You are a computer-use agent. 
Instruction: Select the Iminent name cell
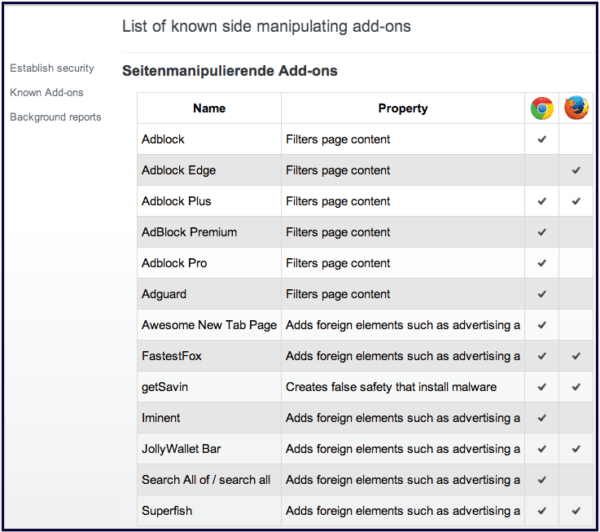click(x=209, y=418)
